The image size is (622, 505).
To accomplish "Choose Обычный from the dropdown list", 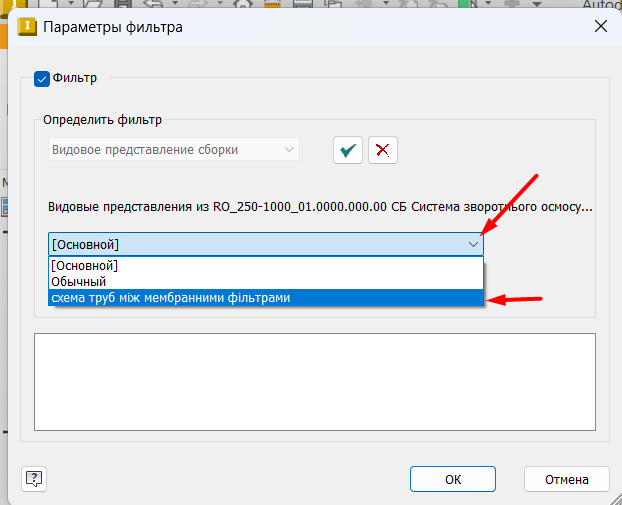I will [266, 282].
